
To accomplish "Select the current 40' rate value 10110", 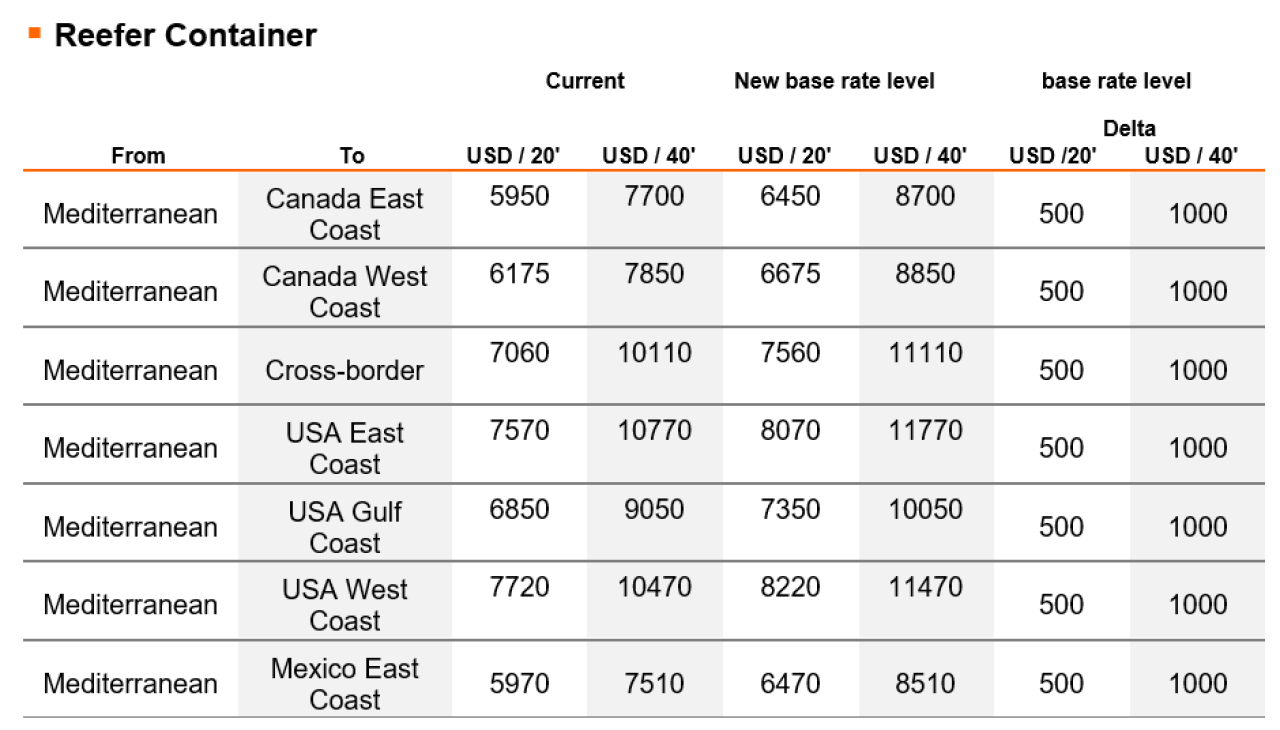I will [654, 353].
